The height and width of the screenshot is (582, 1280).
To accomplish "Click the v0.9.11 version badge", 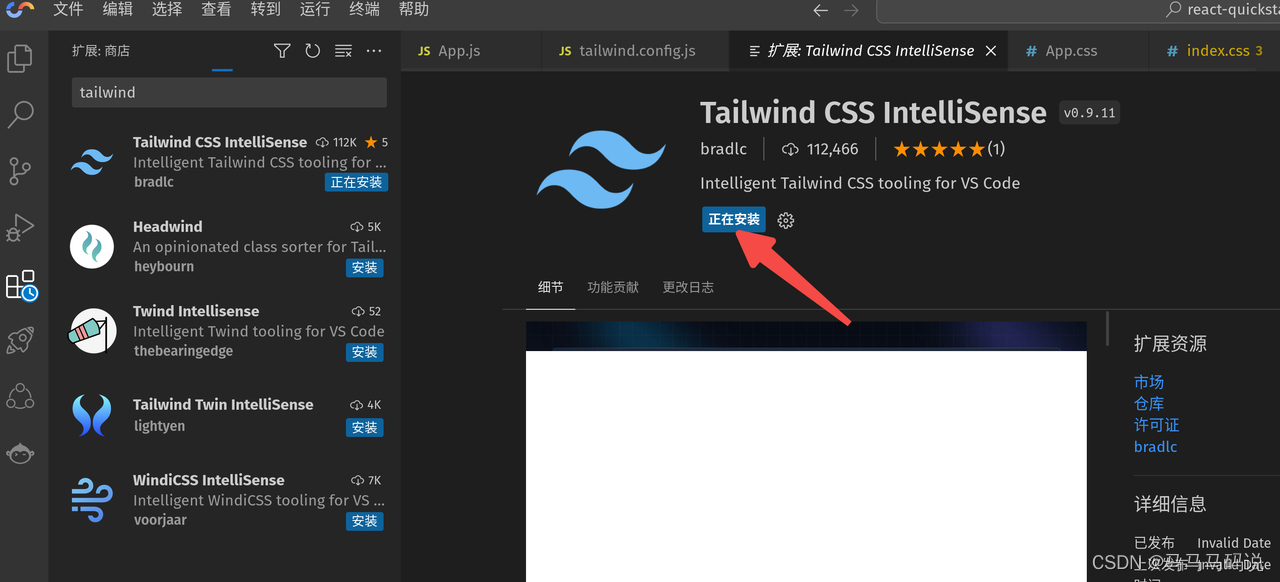I will (x=1089, y=113).
